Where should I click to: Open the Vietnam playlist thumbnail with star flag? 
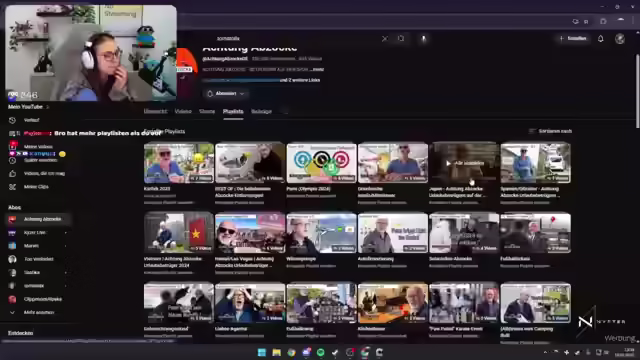coord(178,233)
